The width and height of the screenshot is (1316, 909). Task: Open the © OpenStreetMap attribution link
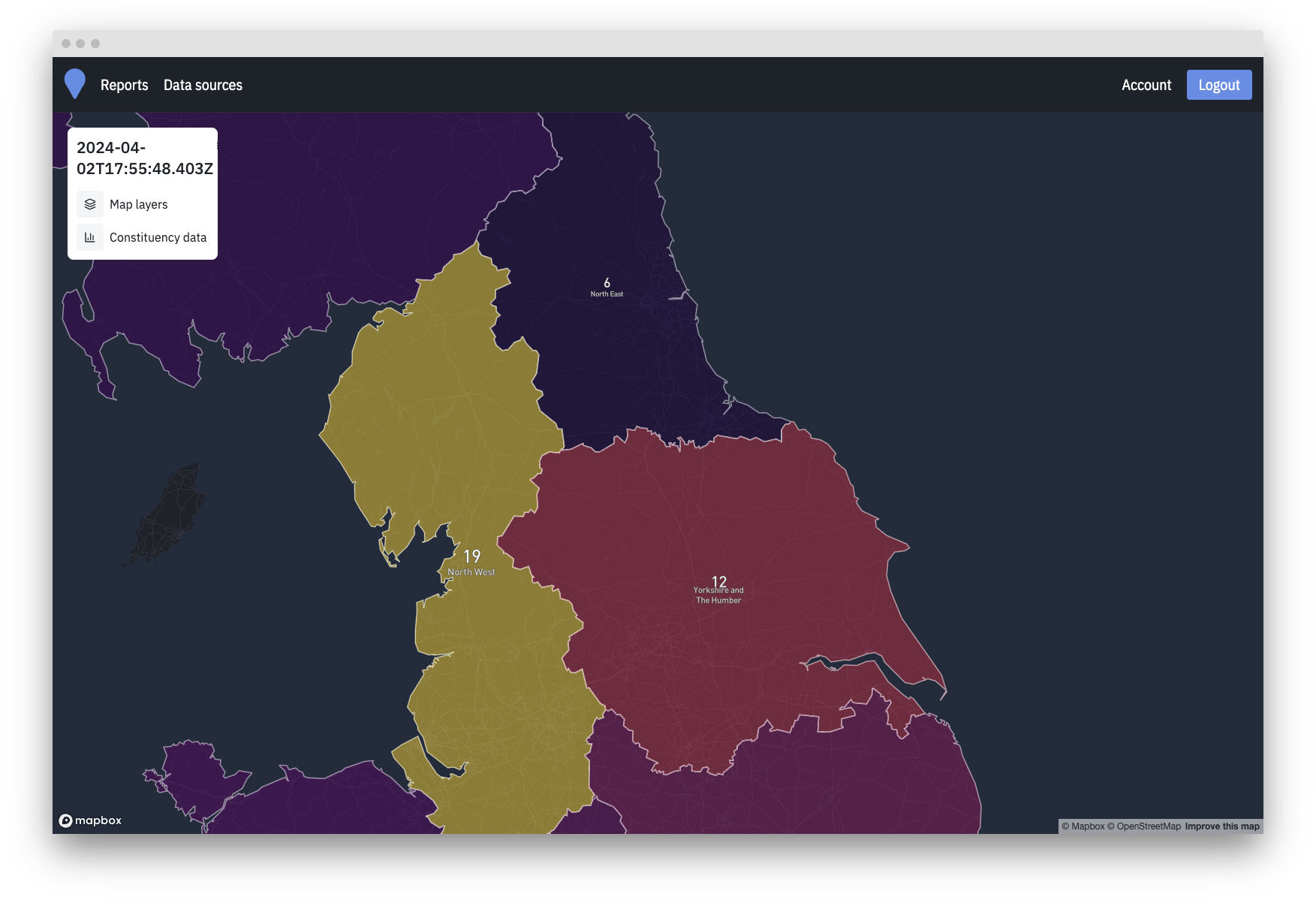pyautogui.click(x=1144, y=826)
